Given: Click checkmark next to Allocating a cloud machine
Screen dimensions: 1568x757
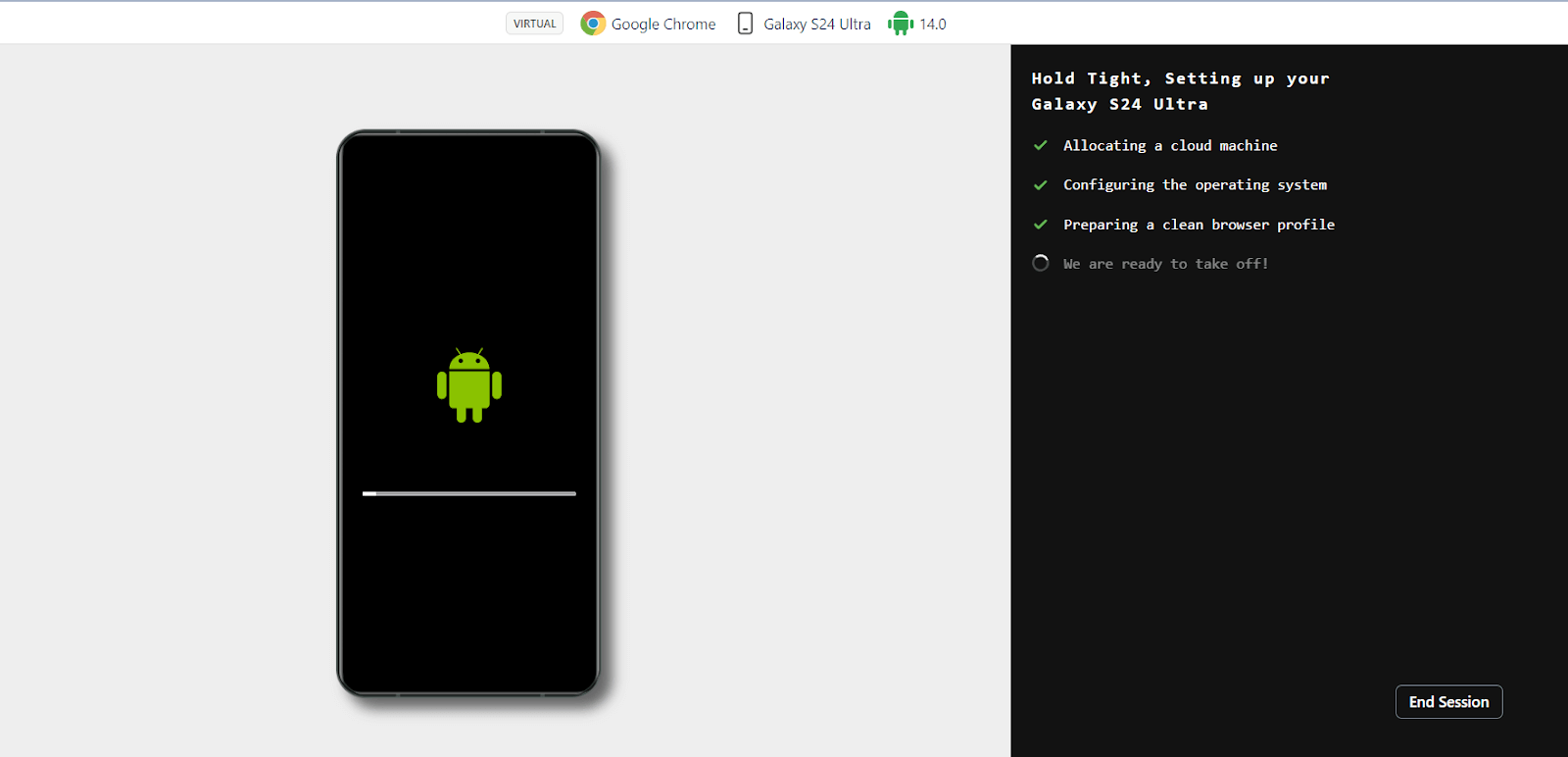Looking at the screenshot, I should [1041, 145].
